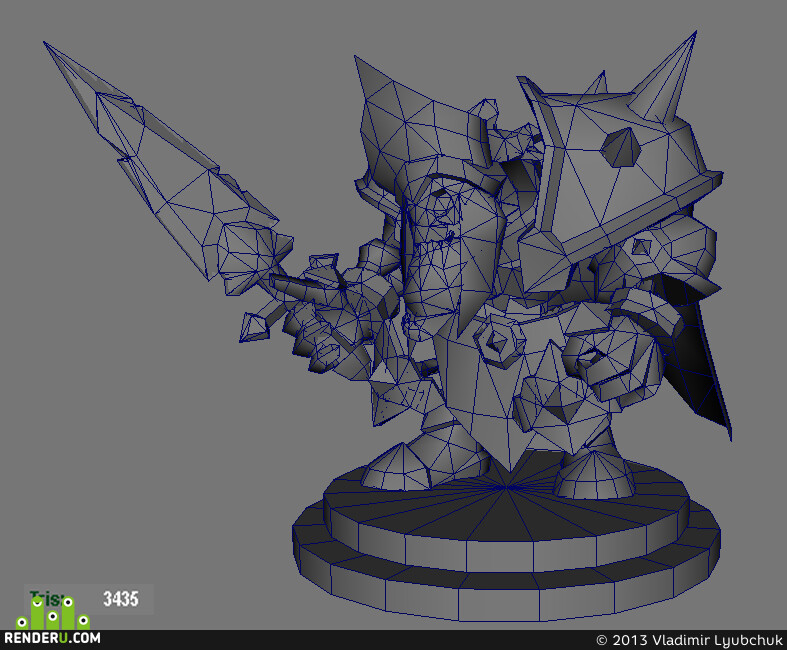Click the green monster mascot icon

point(53,613)
